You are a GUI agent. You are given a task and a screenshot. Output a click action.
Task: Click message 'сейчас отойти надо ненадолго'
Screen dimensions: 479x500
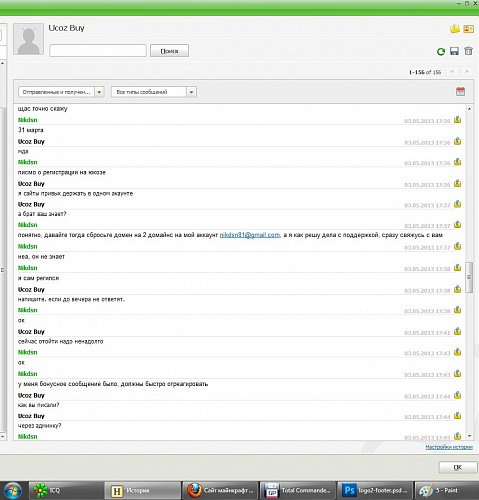tap(60, 341)
